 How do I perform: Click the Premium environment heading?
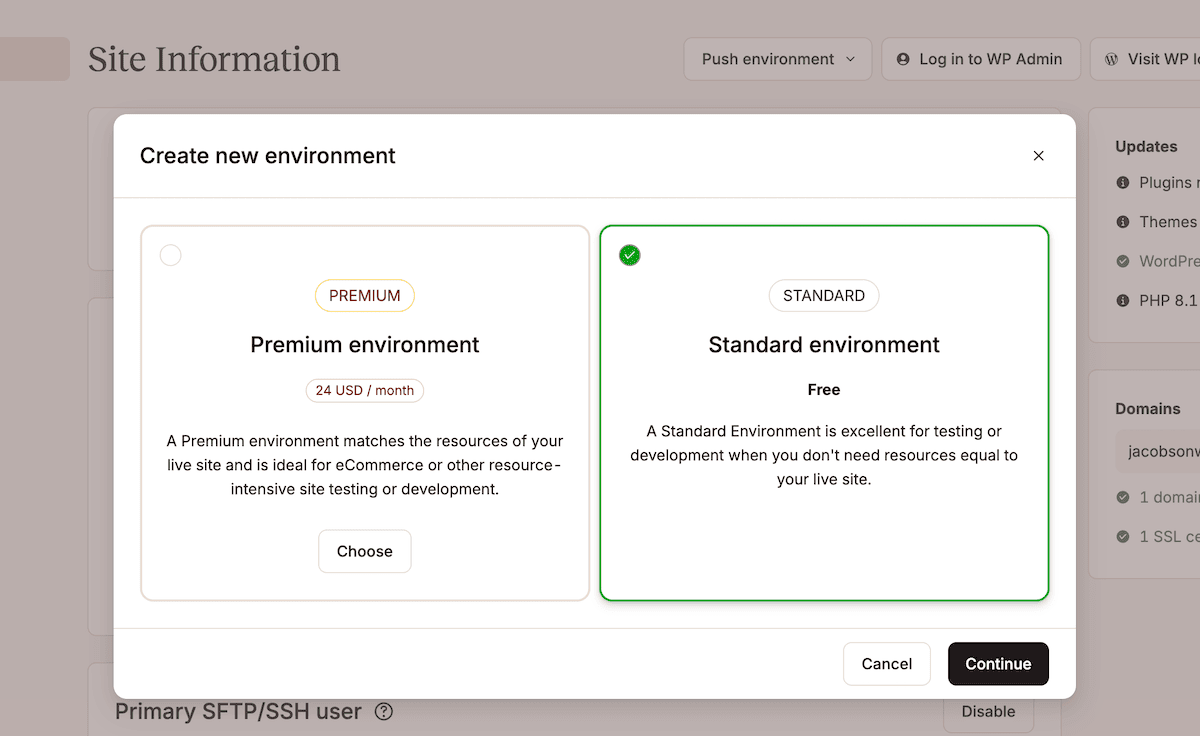(365, 345)
